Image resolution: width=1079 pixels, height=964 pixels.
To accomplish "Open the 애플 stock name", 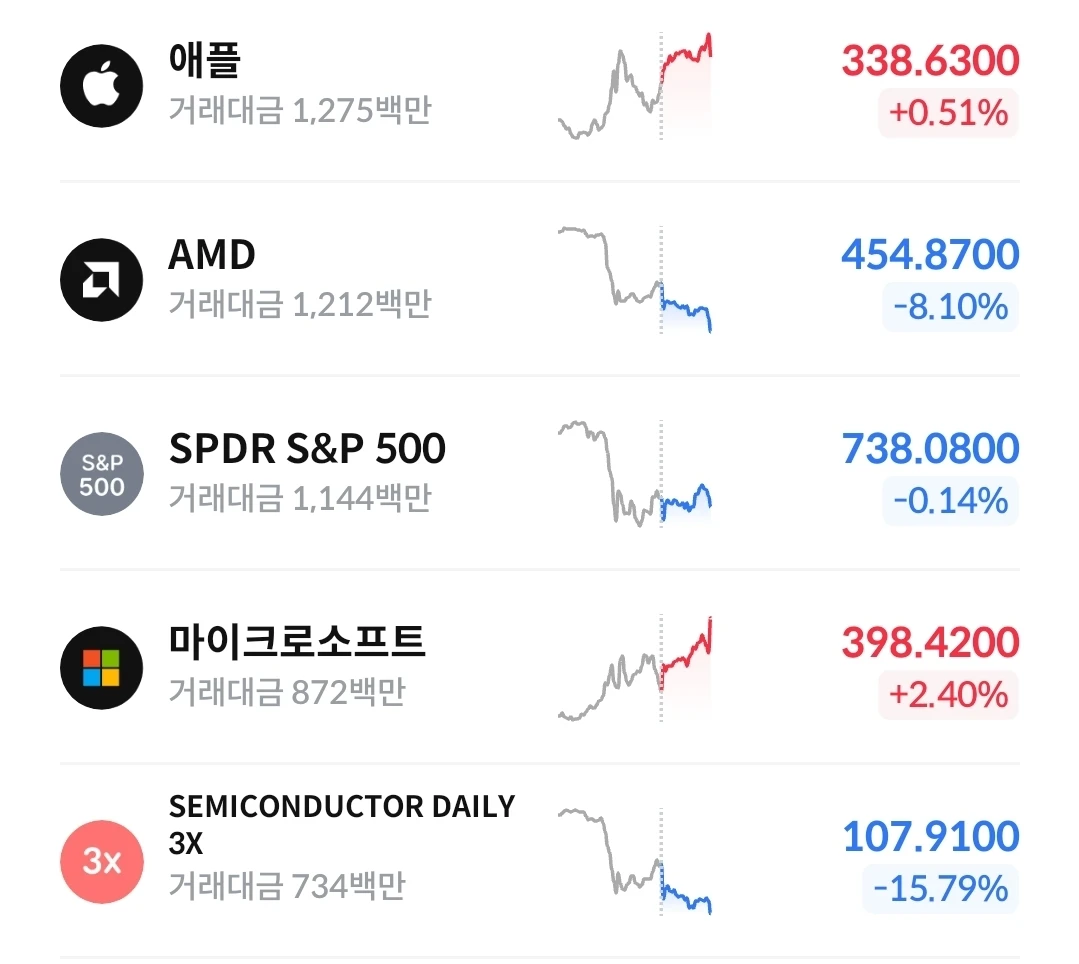I will (205, 60).
